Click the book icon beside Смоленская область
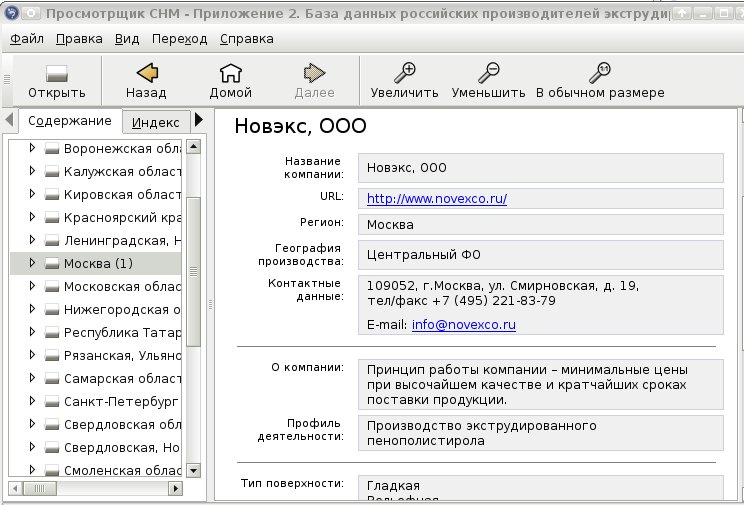The image size is (744, 505). tap(52, 471)
